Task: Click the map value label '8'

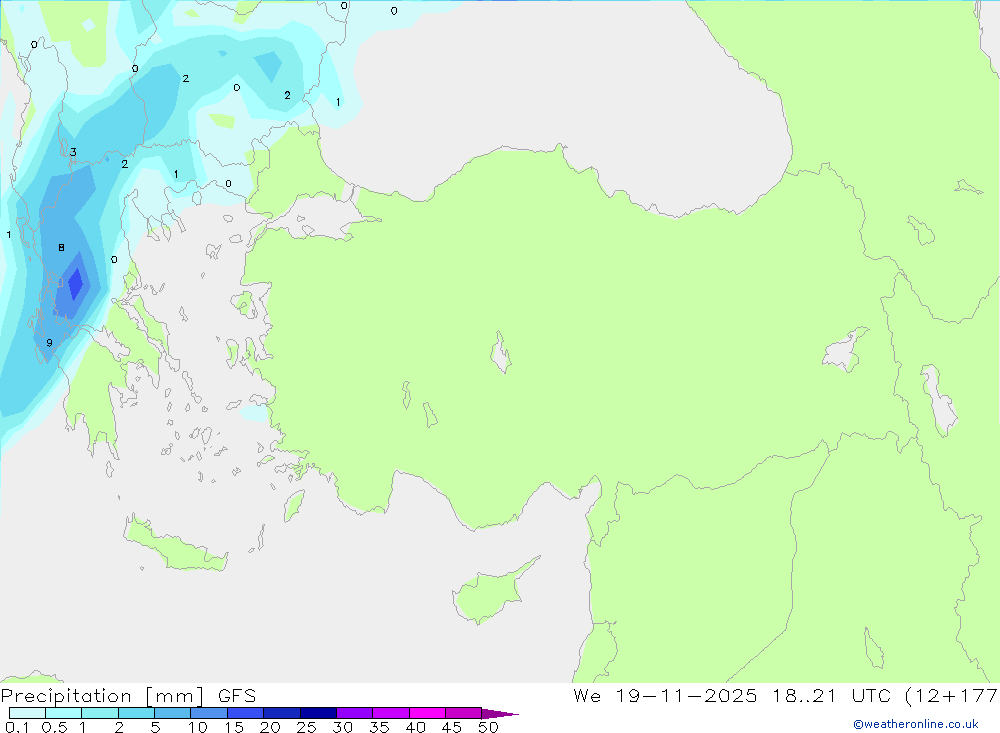Action: [61, 248]
